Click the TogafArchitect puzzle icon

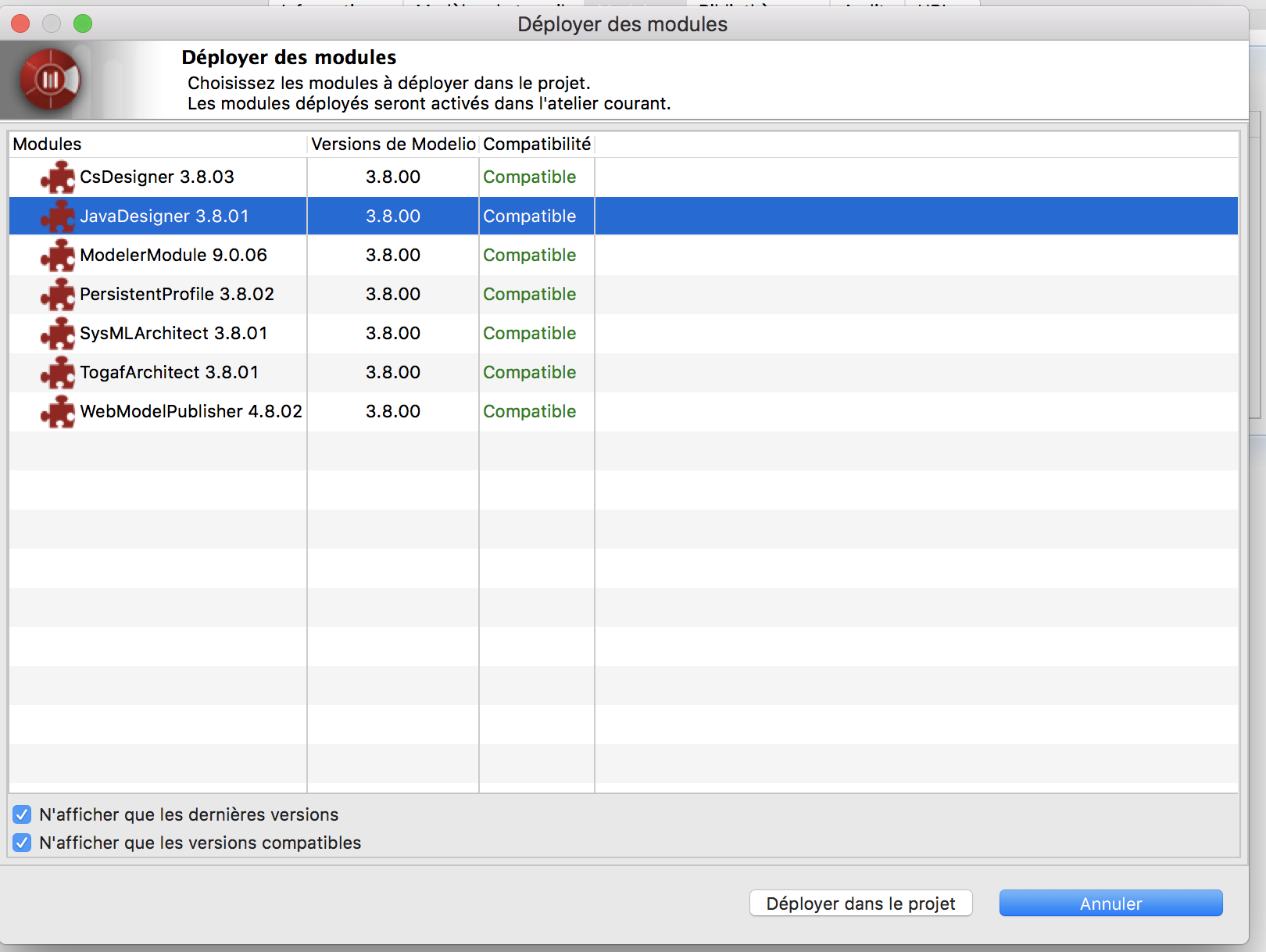pyautogui.click(x=57, y=373)
